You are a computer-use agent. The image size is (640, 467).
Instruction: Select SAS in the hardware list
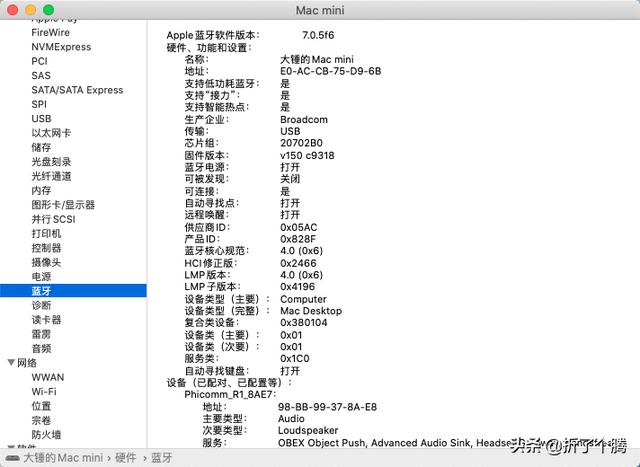point(41,76)
